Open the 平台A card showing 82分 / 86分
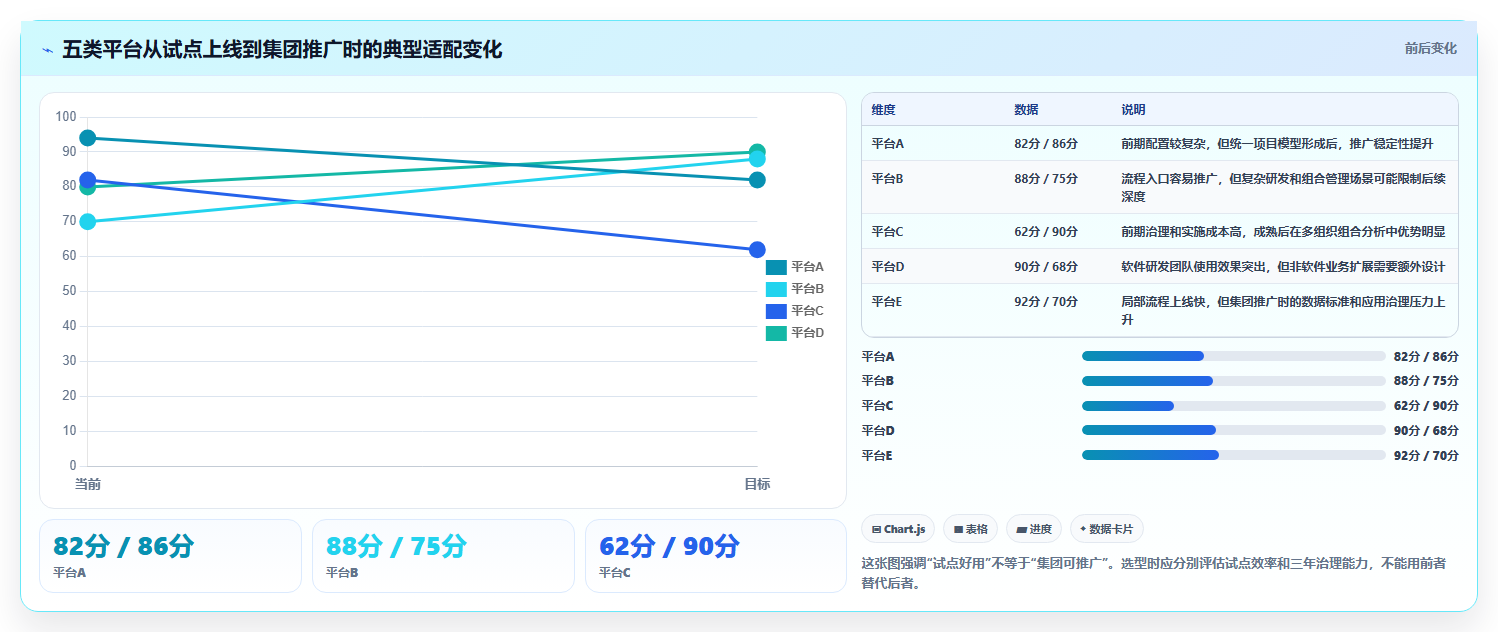Viewport: 1498px width, 632px height. 170,556
